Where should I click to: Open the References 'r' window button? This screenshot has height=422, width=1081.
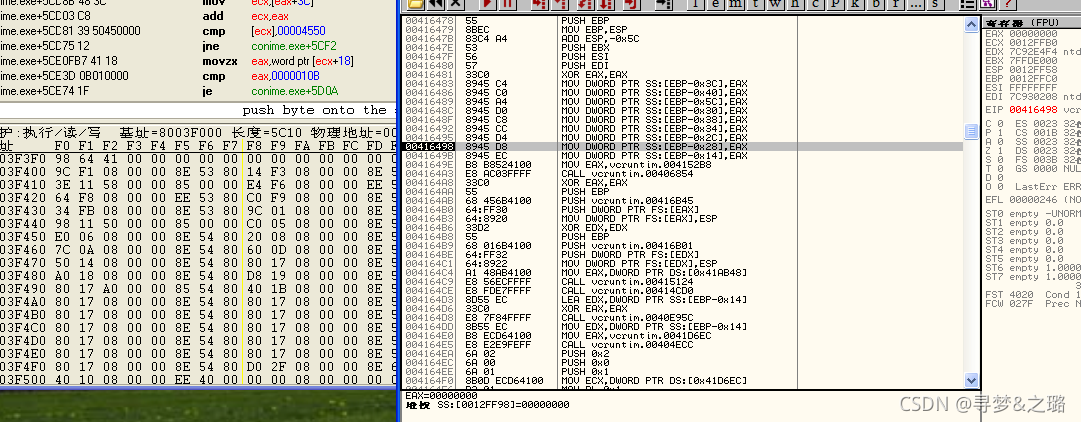tap(896, 4)
